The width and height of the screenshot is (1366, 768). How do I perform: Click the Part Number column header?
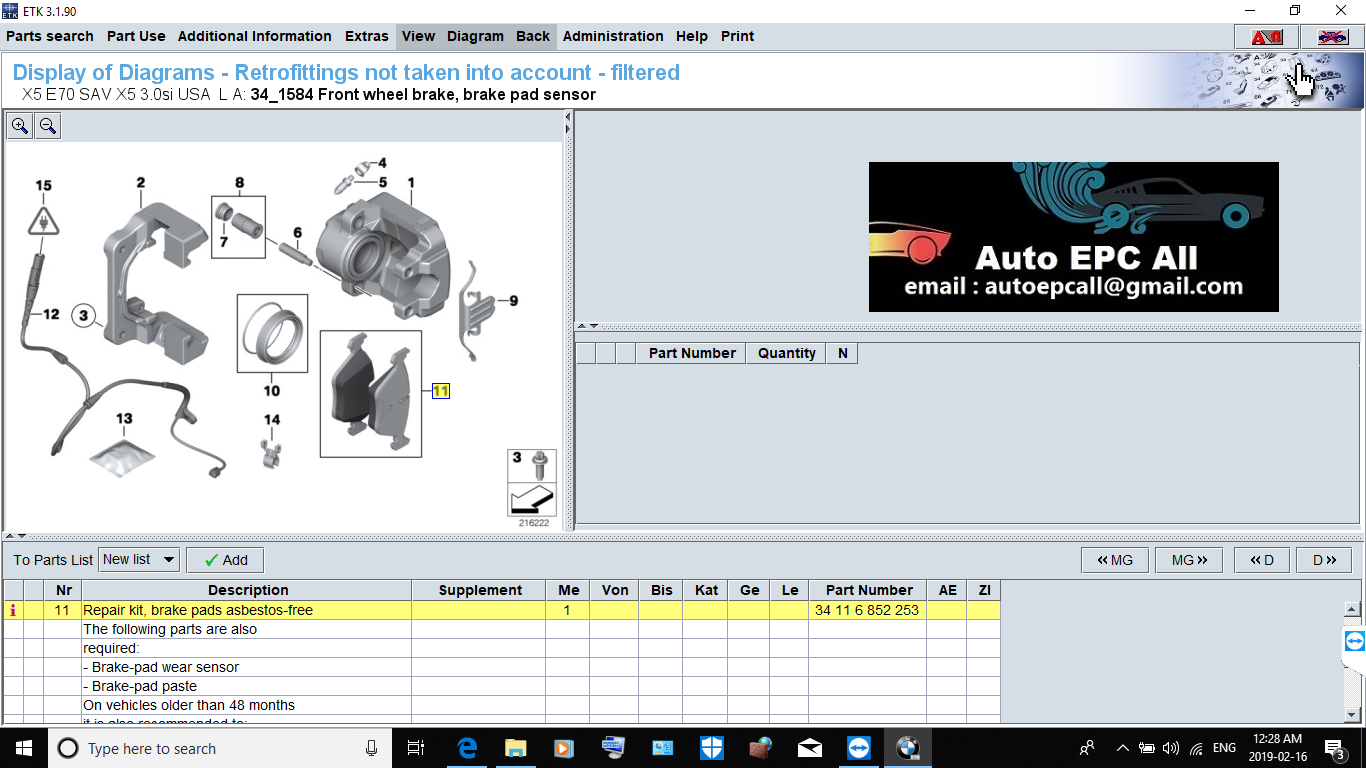867,590
